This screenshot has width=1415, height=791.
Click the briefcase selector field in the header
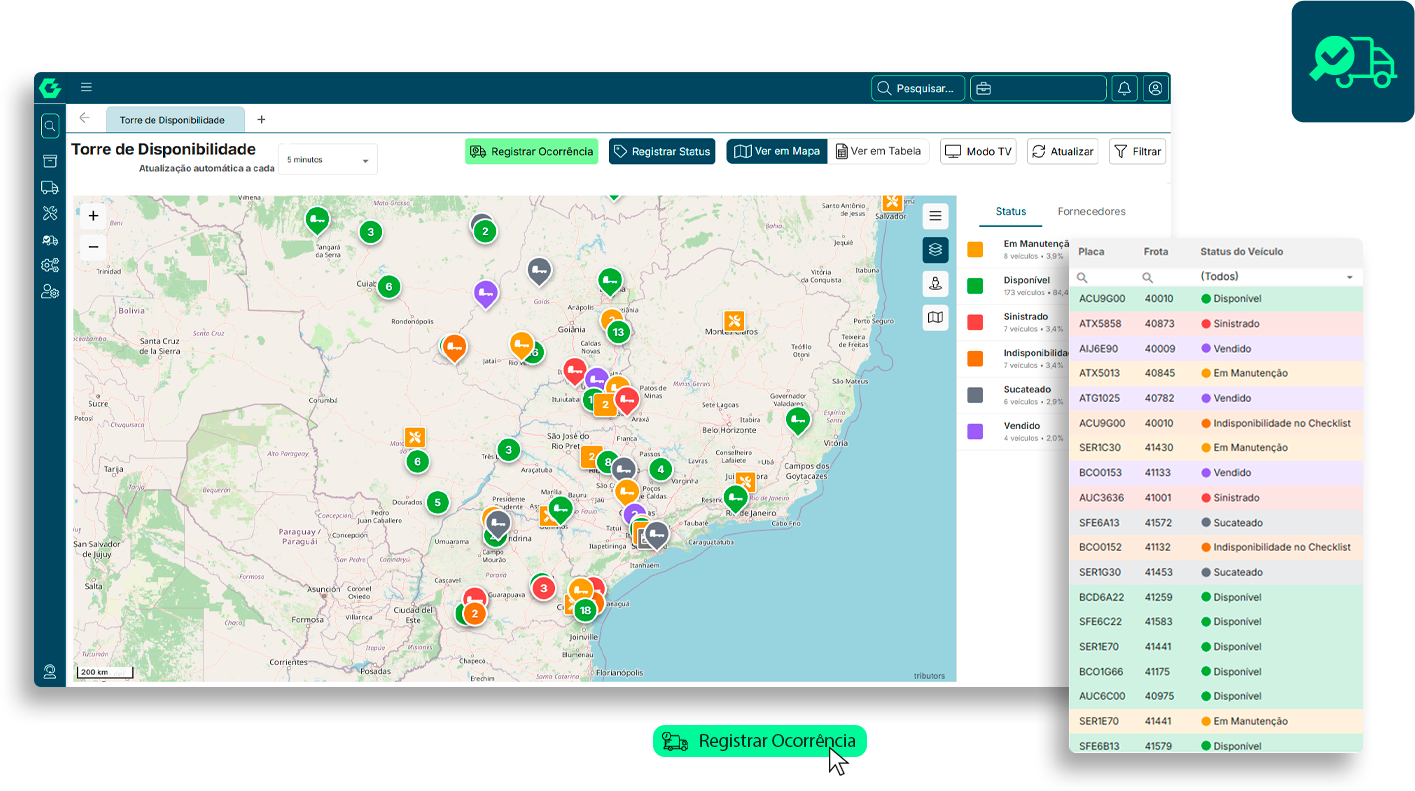coord(1038,88)
